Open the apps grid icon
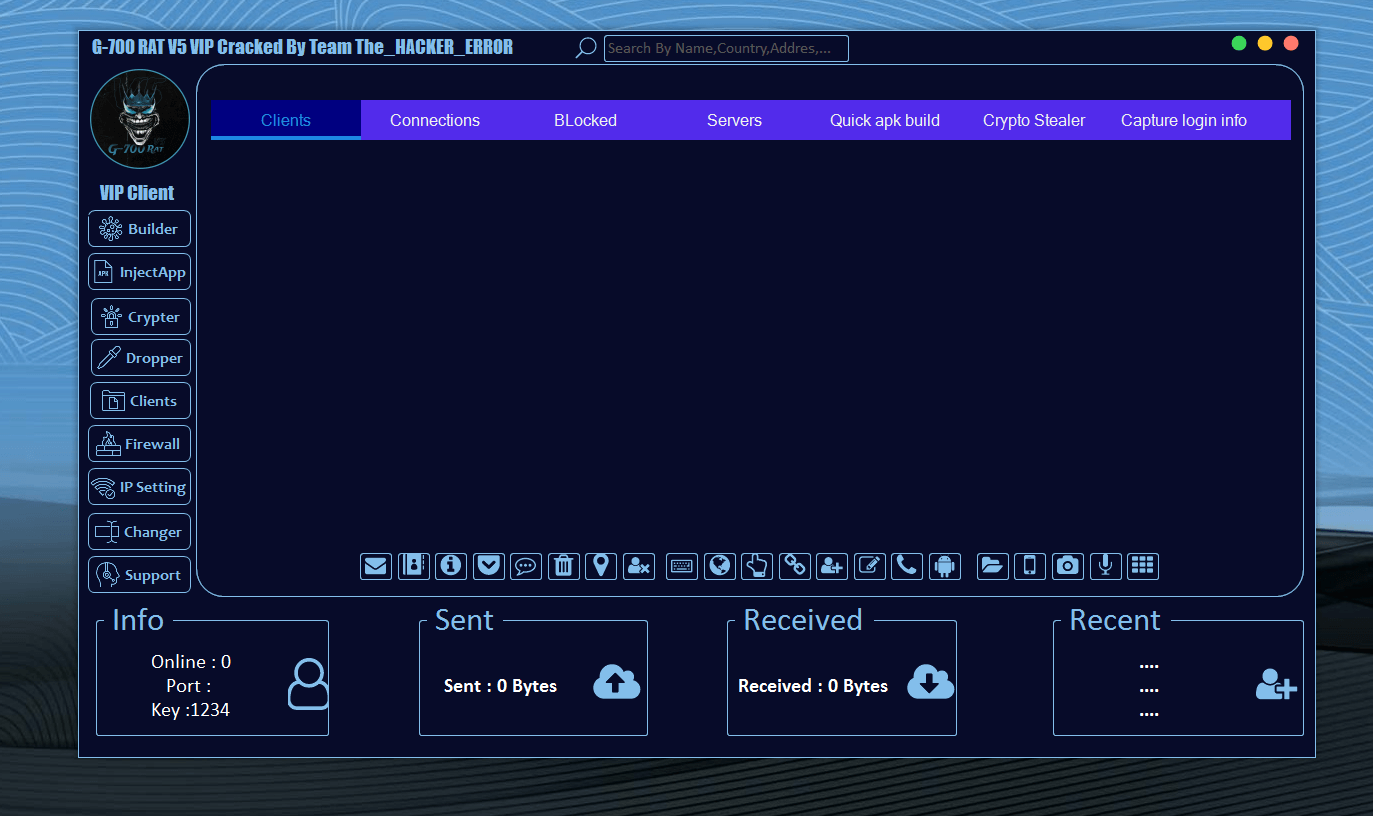 pyautogui.click(x=1143, y=566)
